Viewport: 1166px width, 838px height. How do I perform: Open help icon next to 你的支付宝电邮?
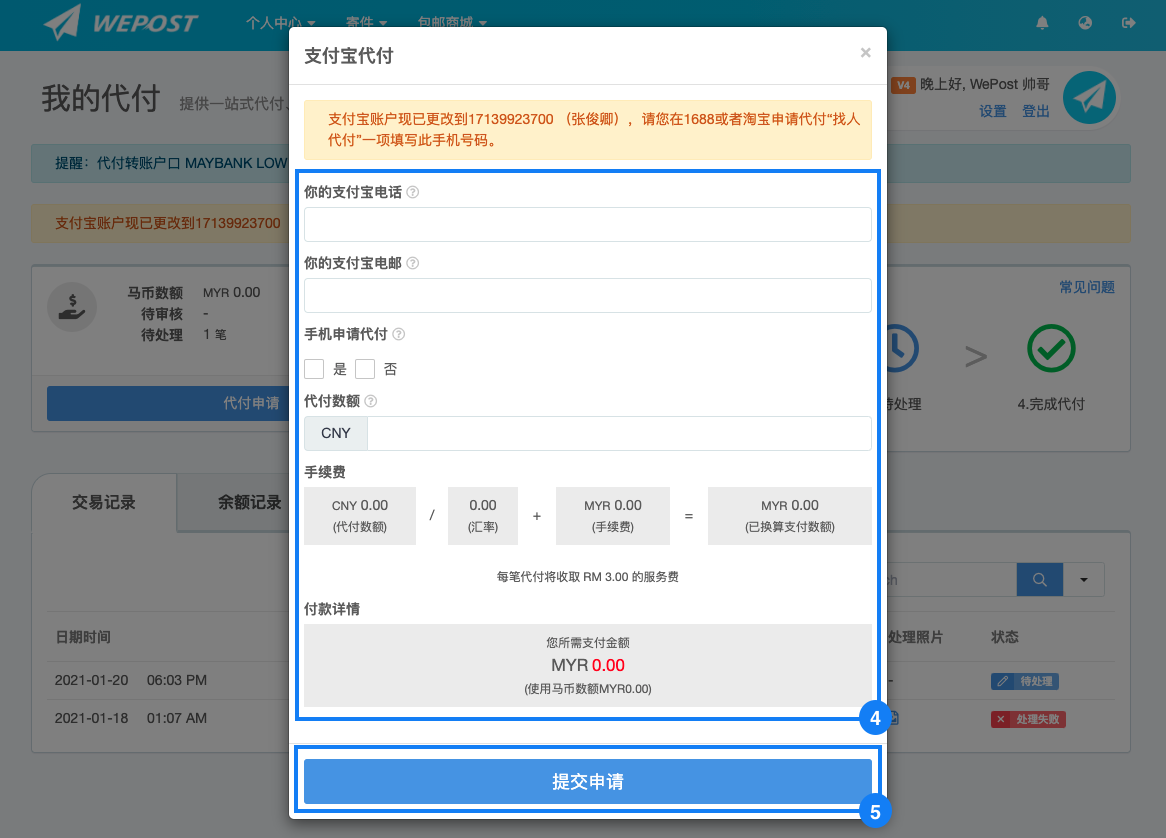413,263
